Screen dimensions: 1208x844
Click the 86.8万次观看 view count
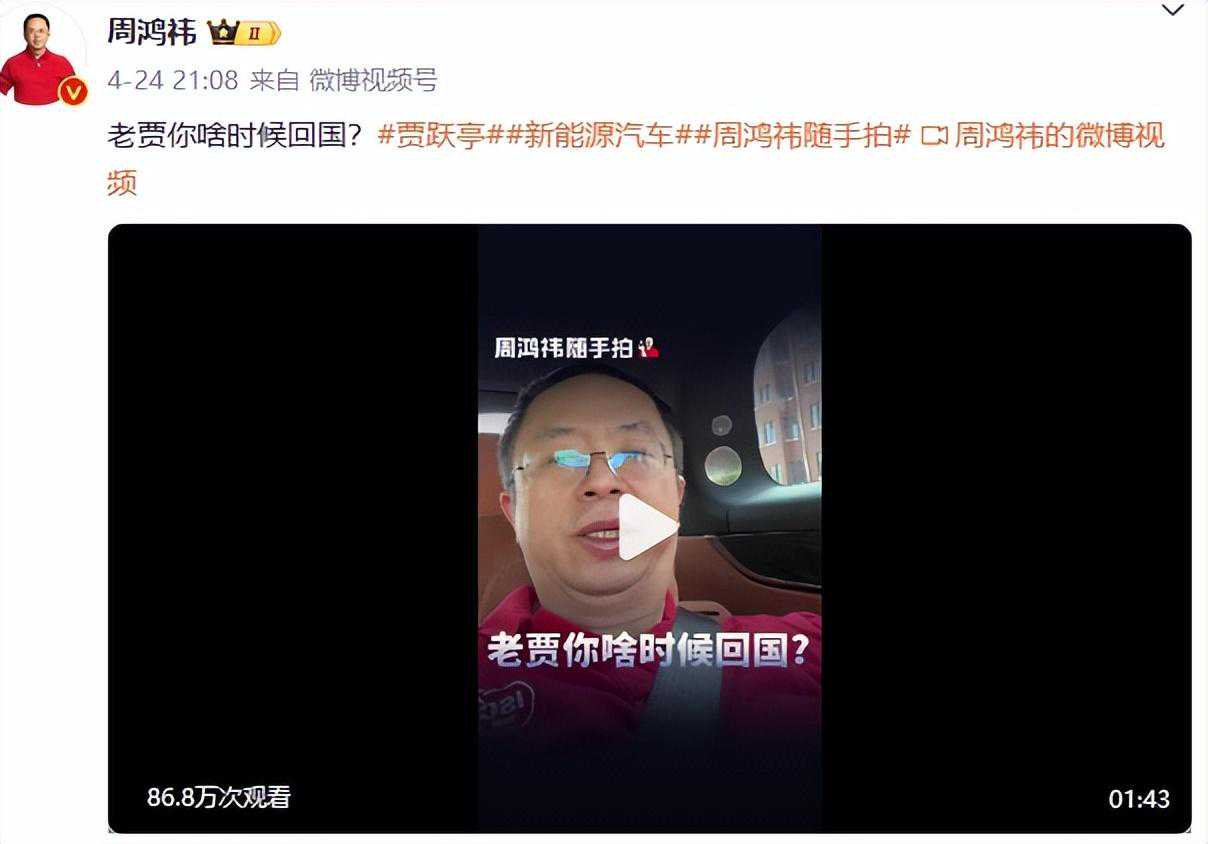pyautogui.click(x=219, y=797)
